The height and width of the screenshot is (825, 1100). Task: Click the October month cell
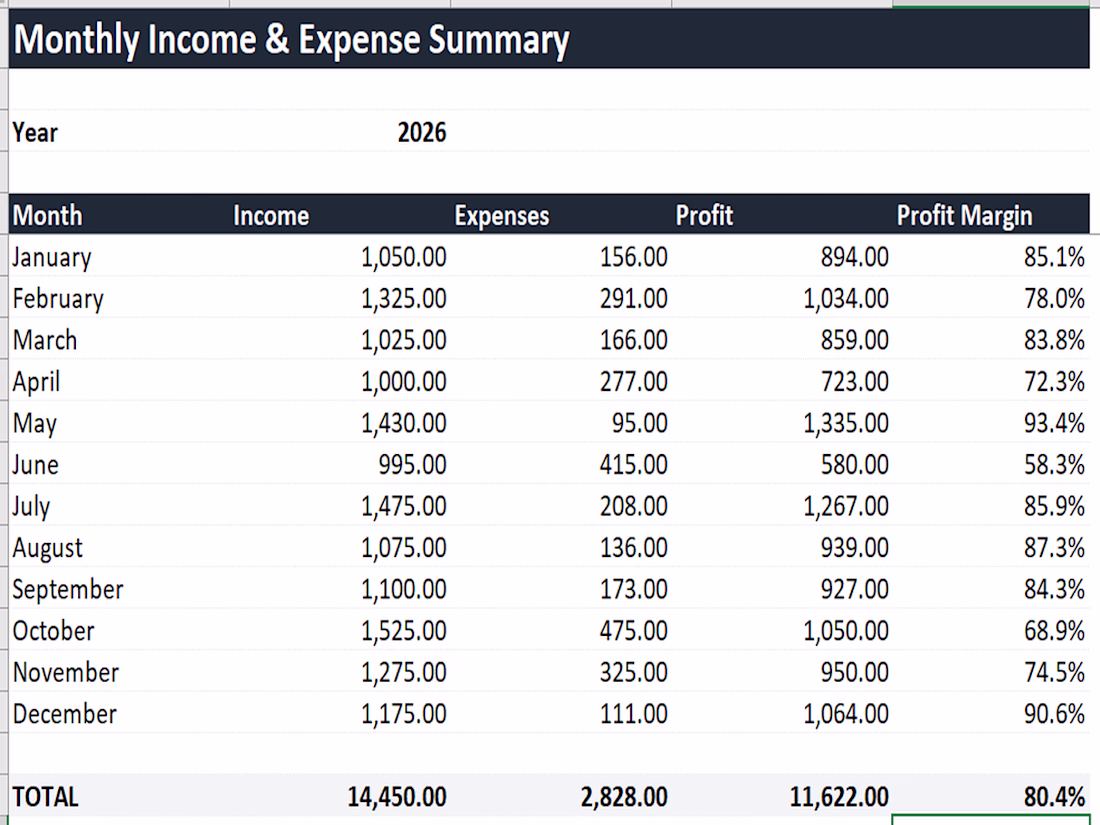pyautogui.click(x=53, y=631)
